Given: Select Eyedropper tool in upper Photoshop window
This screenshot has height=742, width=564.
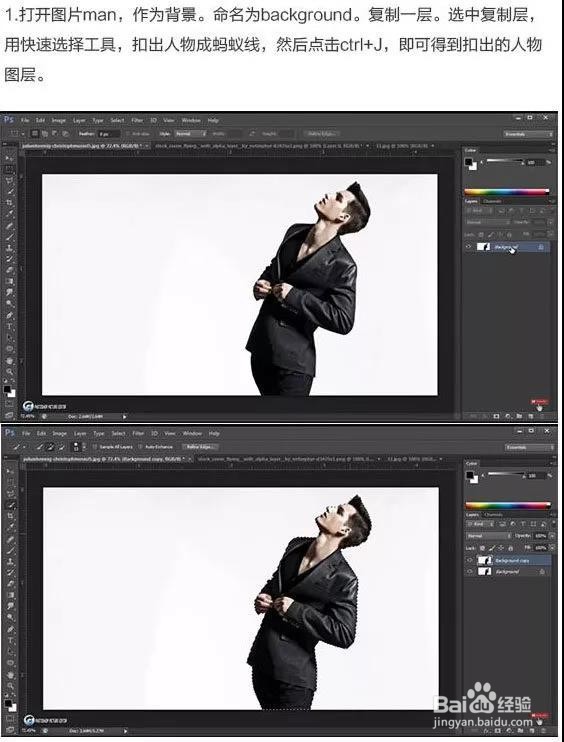Looking at the screenshot, I should (x=9, y=213).
